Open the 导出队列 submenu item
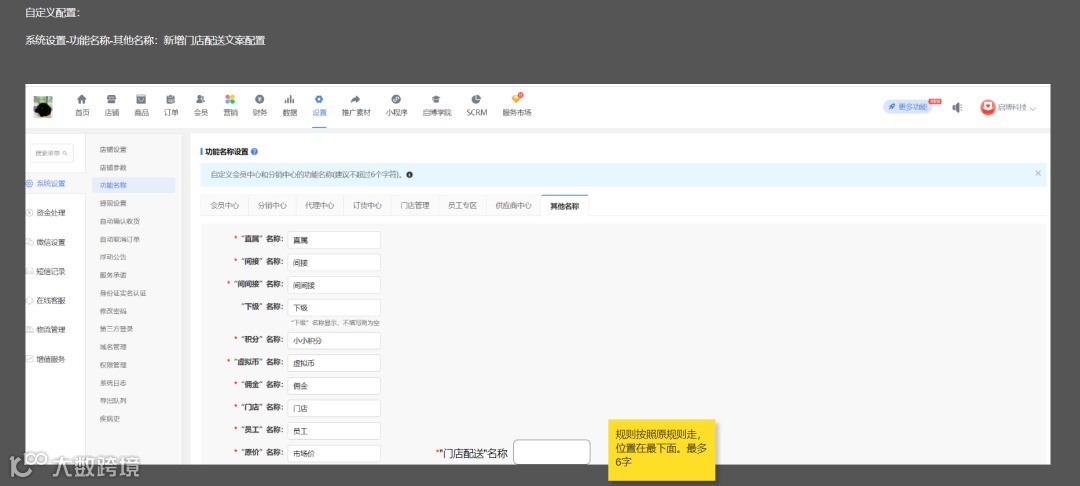 coord(113,400)
